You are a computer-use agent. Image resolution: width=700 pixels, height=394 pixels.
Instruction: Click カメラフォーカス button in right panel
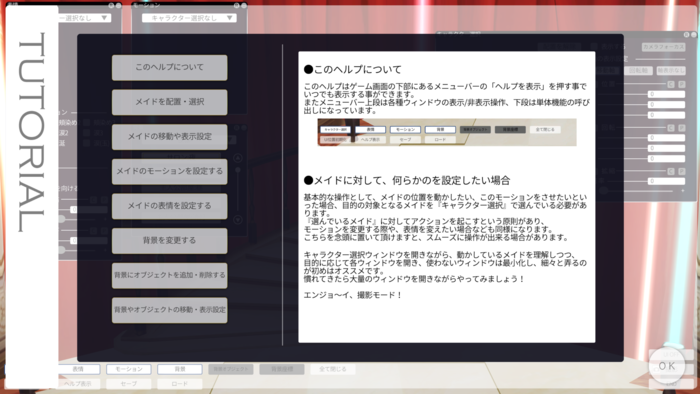coord(663,46)
